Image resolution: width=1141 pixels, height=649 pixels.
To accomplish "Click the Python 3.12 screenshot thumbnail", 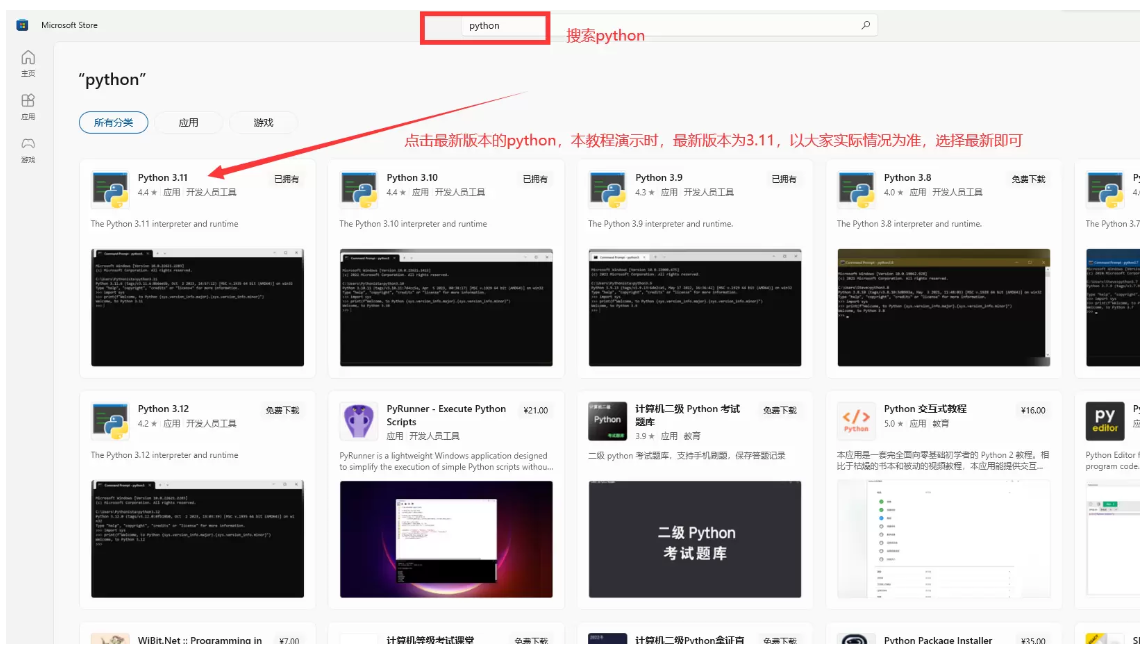I will (x=197, y=539).
